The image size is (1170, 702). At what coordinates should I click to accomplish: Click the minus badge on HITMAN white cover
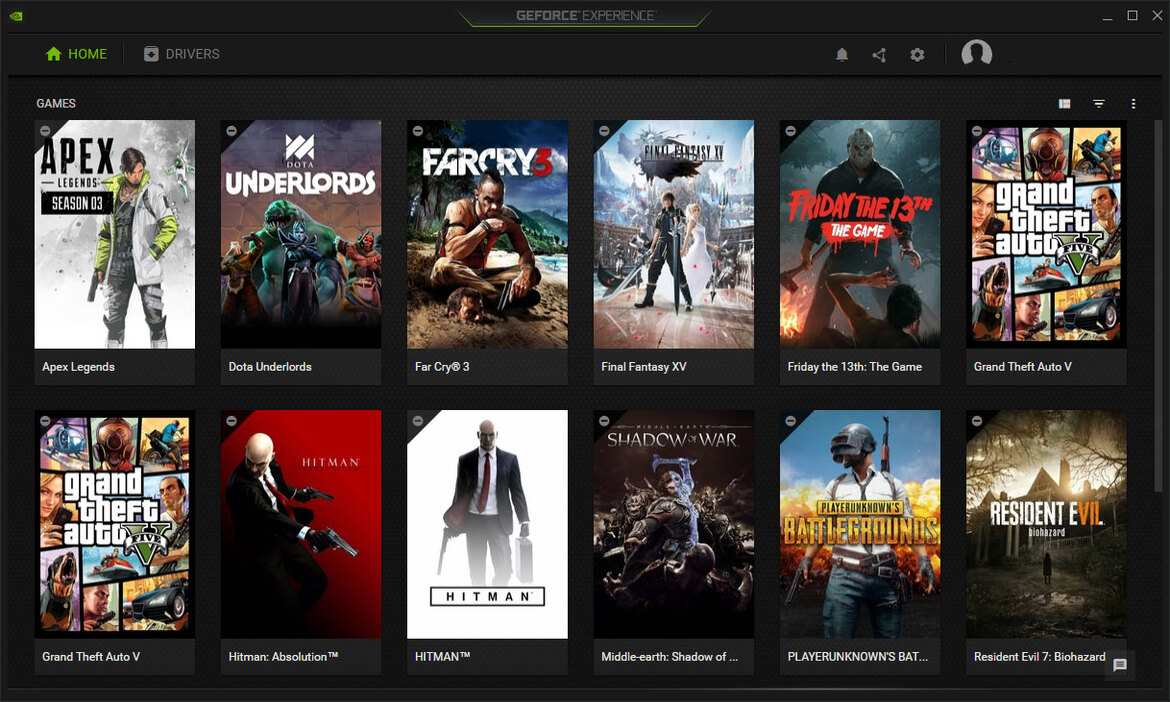(x=418, y=421)
